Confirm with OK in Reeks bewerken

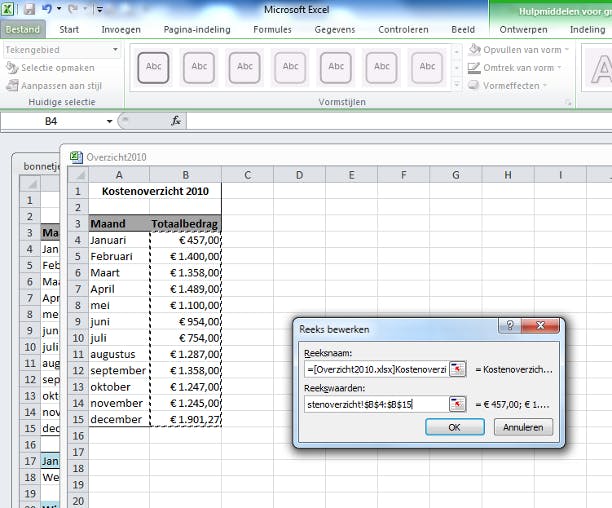tap(455, 427)
